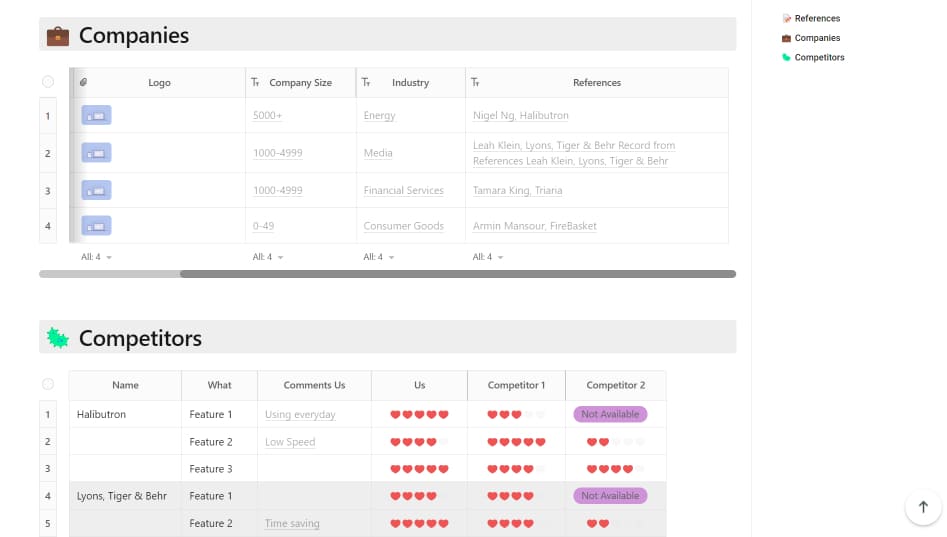Screen dimensions: 947x537
Task: Click the briefcase icon in the sidebar outline
Action: pyautogui.click(x=786, y=38)
